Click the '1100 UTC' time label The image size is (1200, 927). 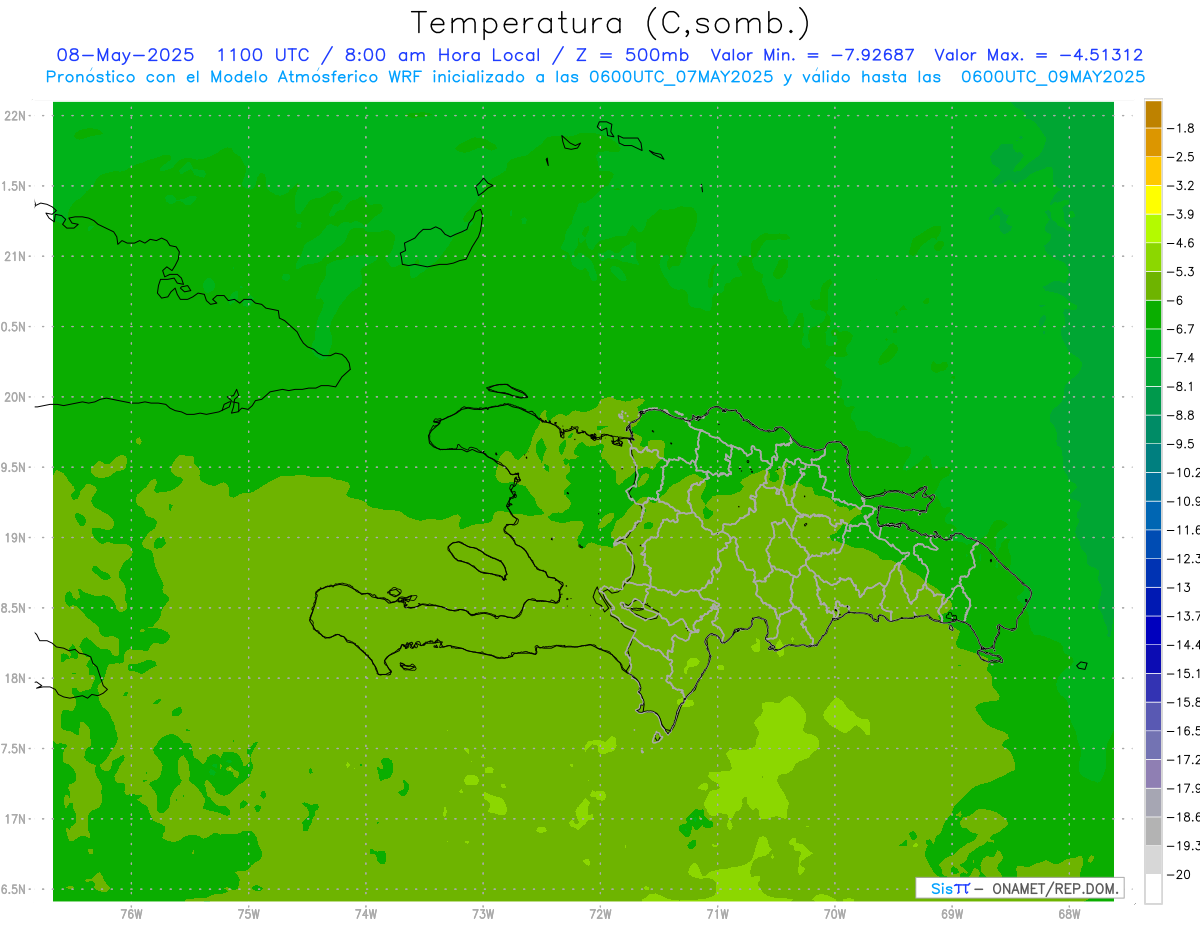click(264, 56)
